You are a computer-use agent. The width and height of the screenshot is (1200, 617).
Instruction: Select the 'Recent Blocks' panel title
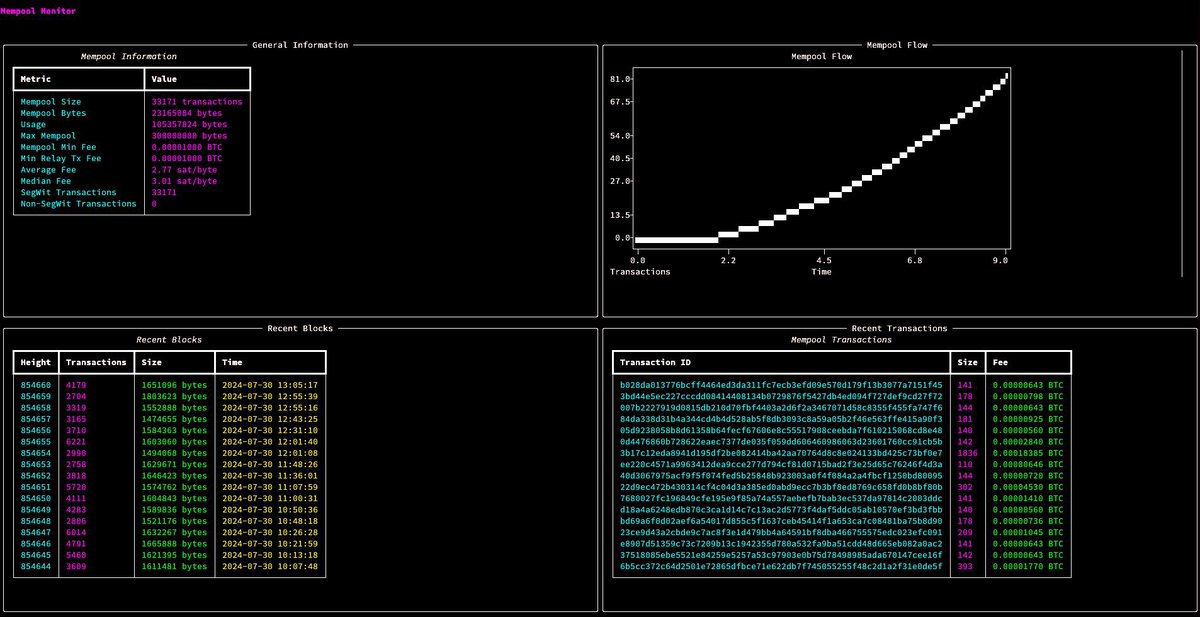coord(300,328)
